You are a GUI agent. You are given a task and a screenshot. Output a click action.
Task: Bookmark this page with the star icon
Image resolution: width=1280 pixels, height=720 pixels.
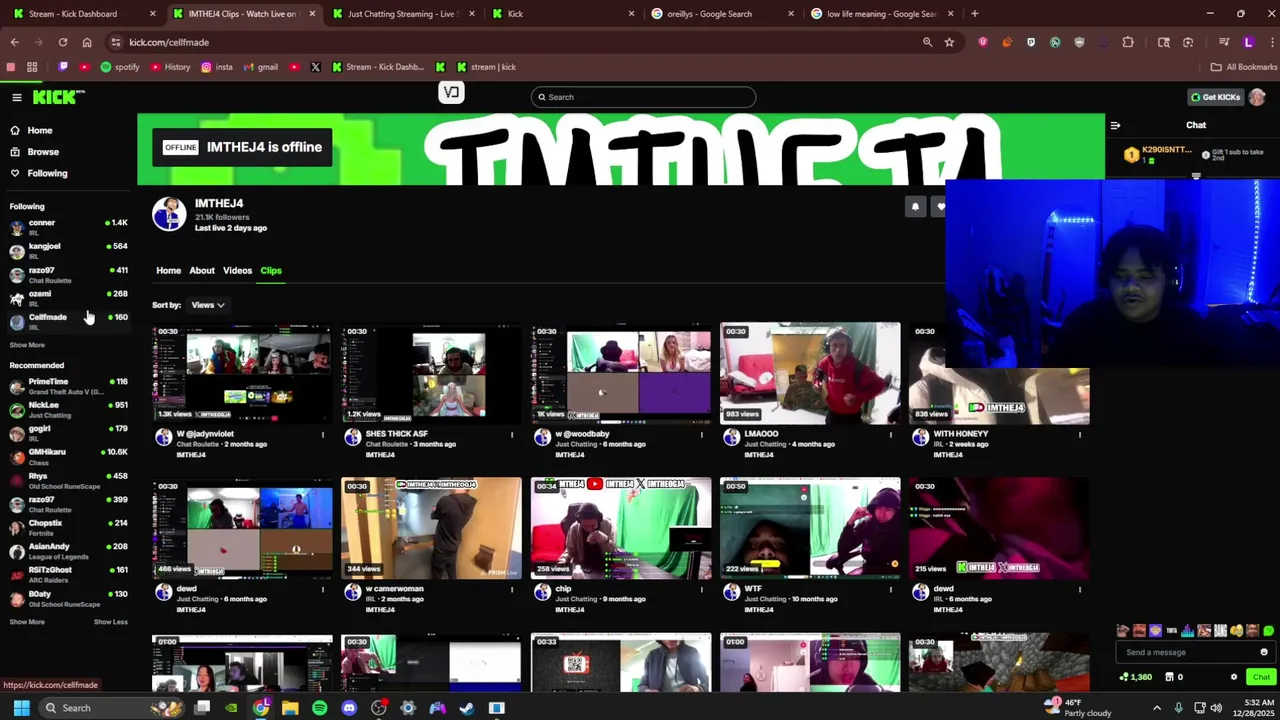pyautogui.click(x=949, y=42)
